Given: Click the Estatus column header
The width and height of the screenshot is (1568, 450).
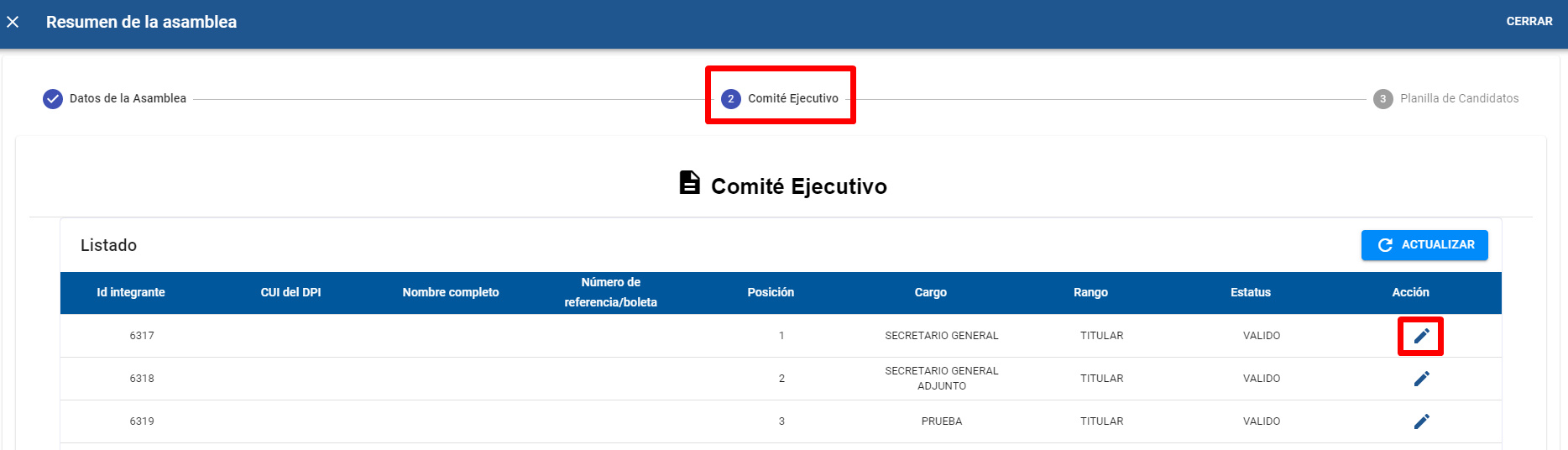Looking at the screenshot, I should pos(1251,292).
